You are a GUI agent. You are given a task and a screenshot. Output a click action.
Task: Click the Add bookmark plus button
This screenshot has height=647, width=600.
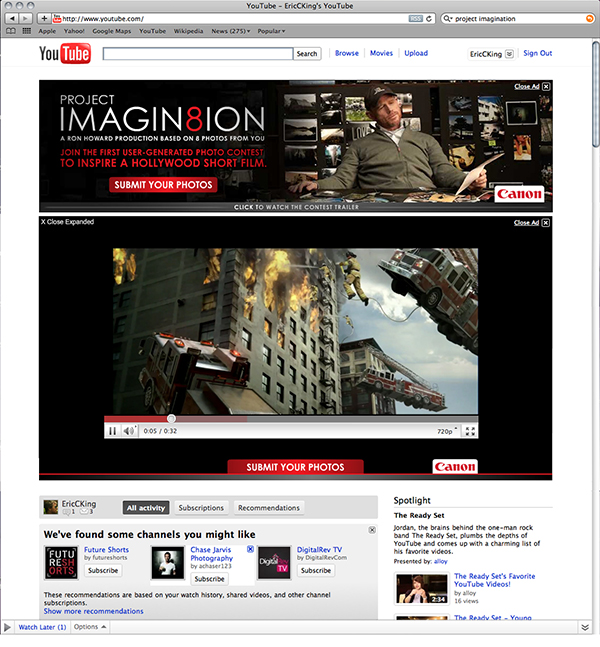coord(44,19)
